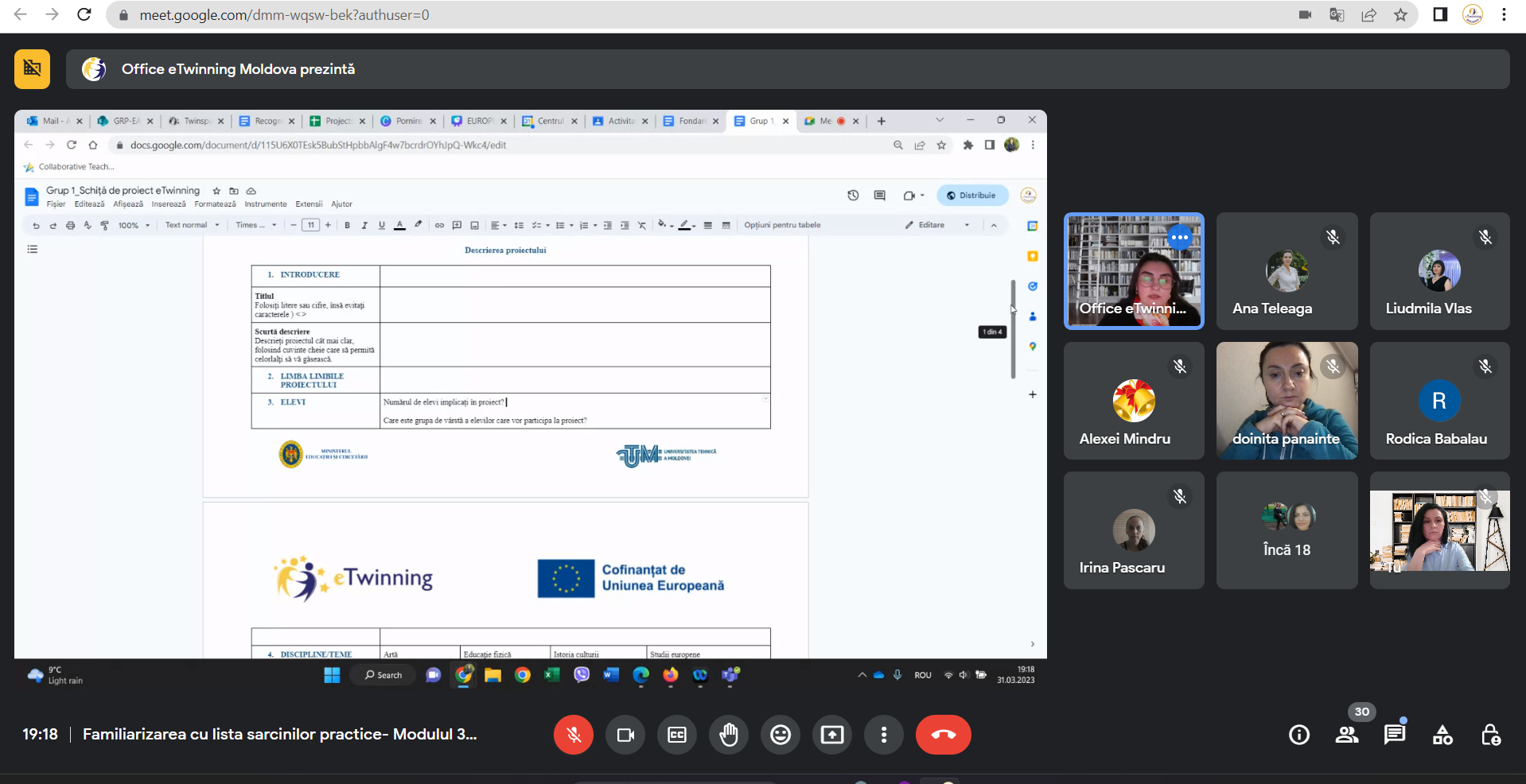Open meeting details info icon
This screenshot has width=1526, height=784.
click(x=1299, y=735)
